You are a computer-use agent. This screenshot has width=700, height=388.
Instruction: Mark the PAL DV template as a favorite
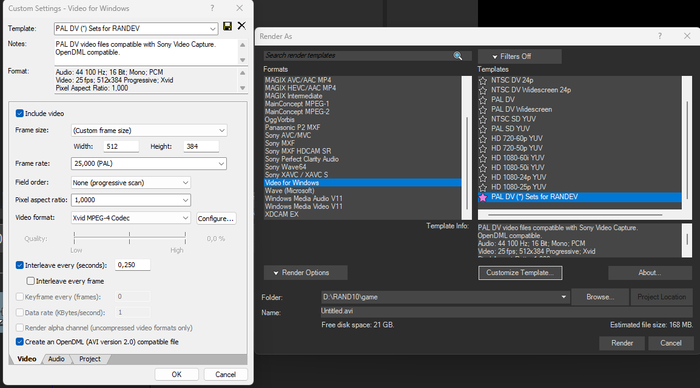coord(483,100)
